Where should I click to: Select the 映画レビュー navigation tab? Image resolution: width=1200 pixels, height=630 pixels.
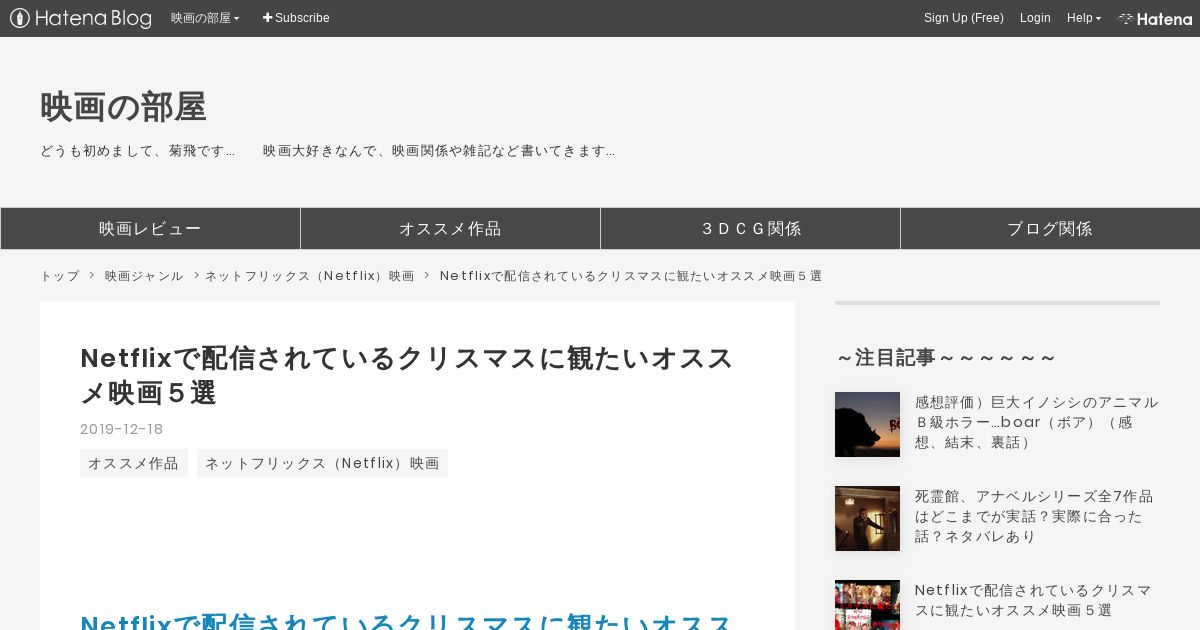[x=150, y=228]
